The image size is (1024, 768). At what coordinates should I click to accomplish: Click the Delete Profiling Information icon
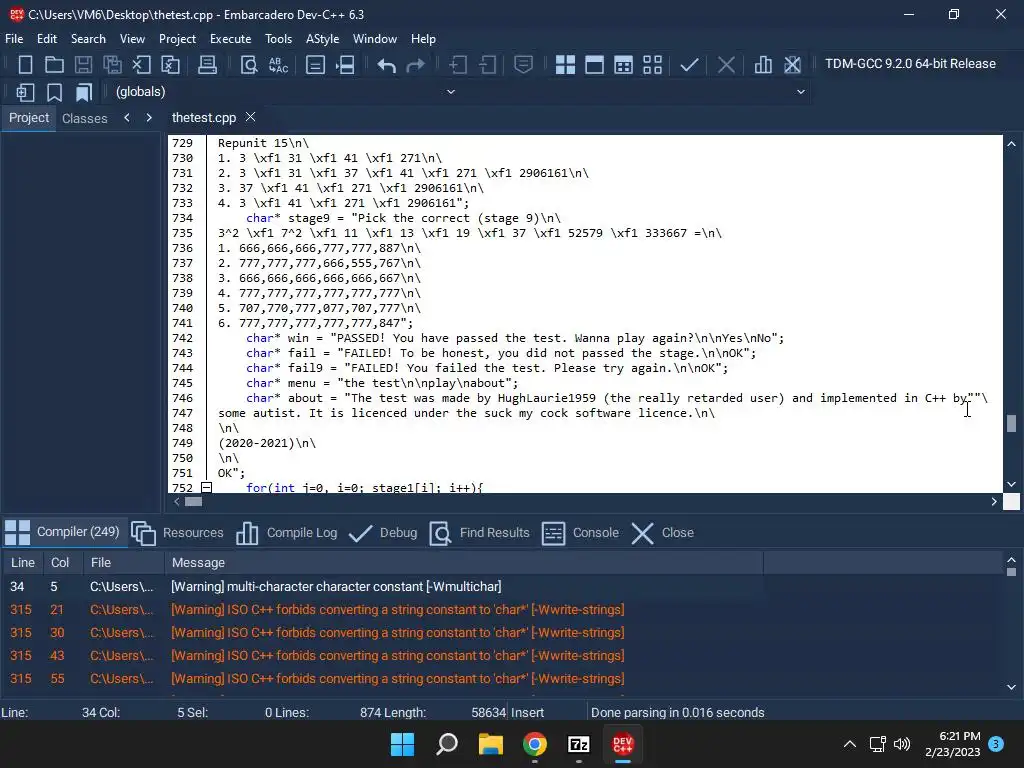(x=792, y=65)
